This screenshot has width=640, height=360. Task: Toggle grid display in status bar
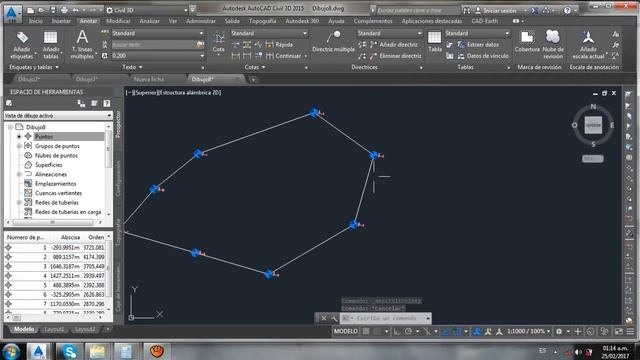(366, 331)
